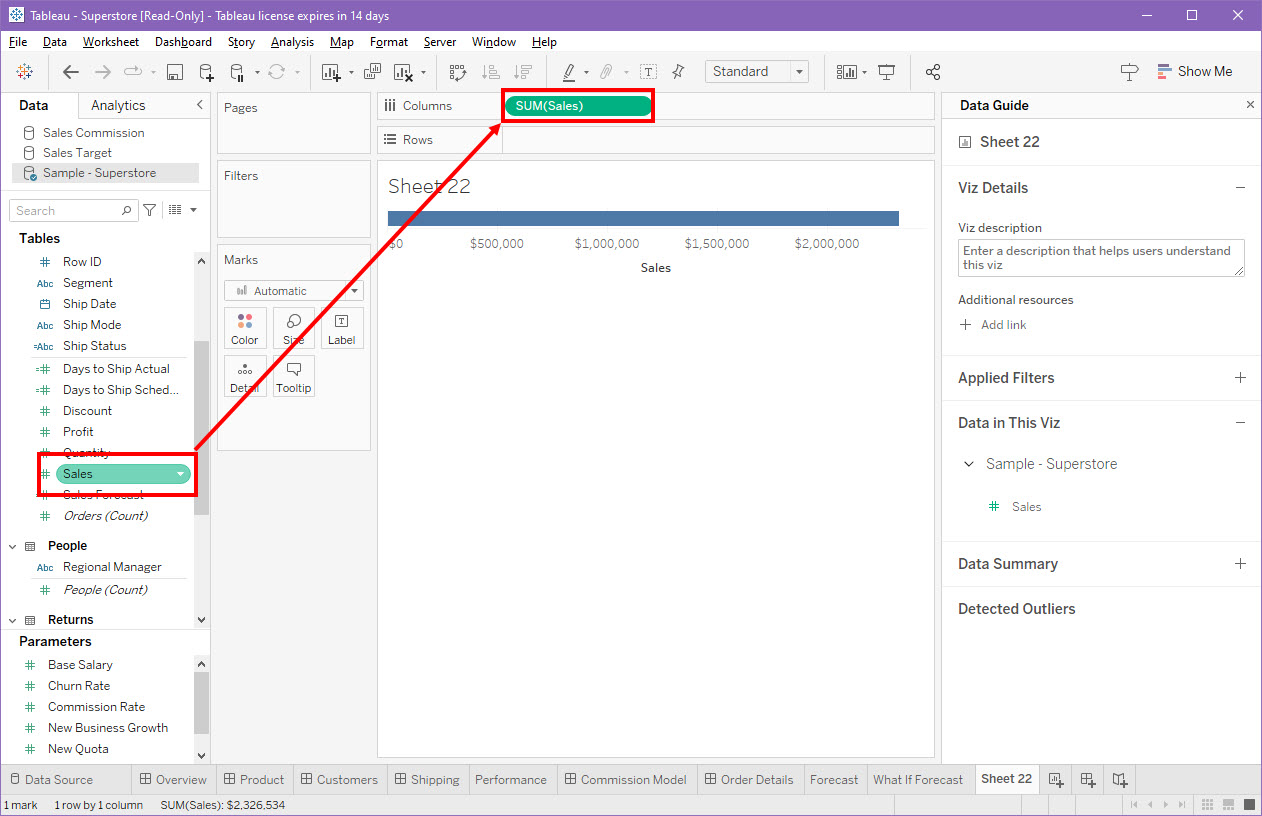
Task: Click the Tableau start page logo icon
Action: point(25,72)
